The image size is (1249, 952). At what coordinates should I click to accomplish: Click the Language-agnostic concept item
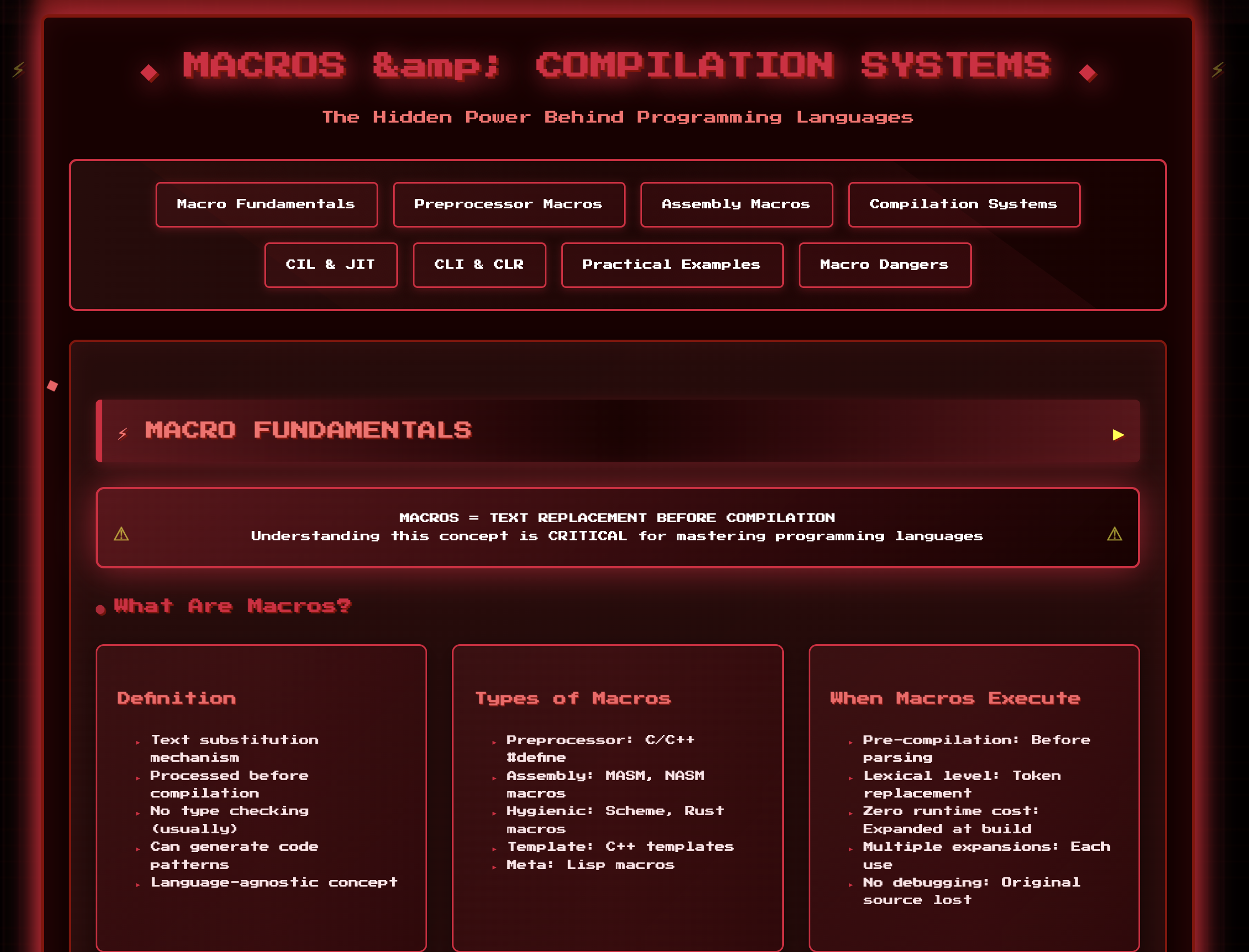coord(274,882)
